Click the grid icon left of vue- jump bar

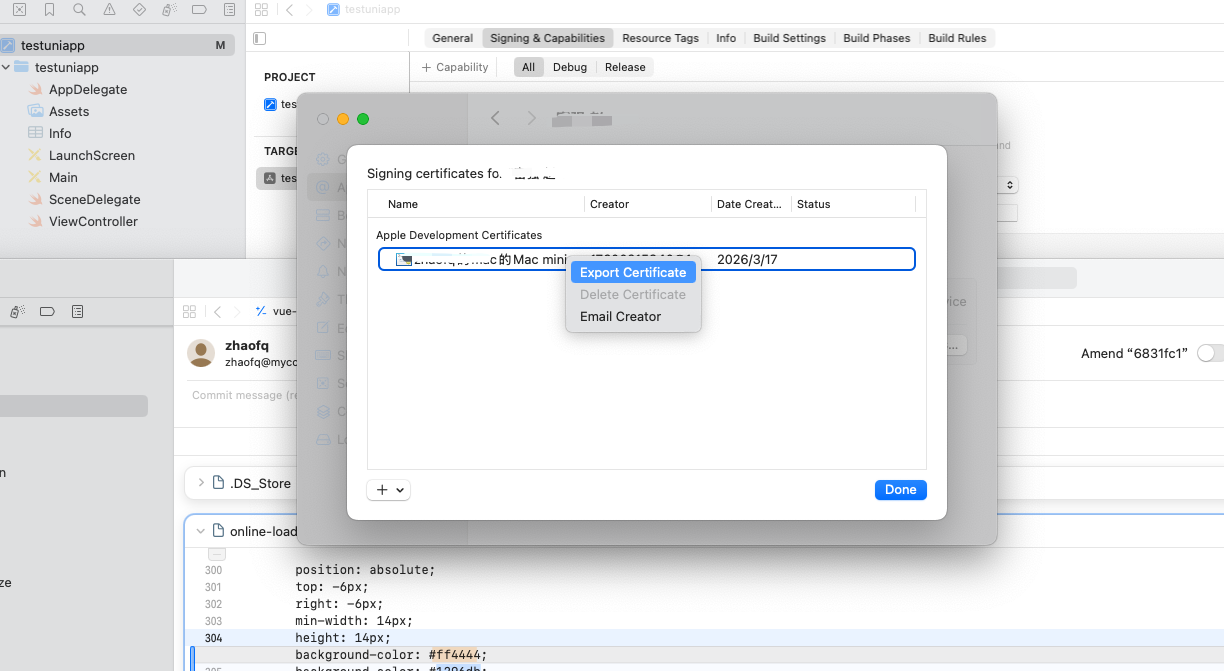point(189,312)
